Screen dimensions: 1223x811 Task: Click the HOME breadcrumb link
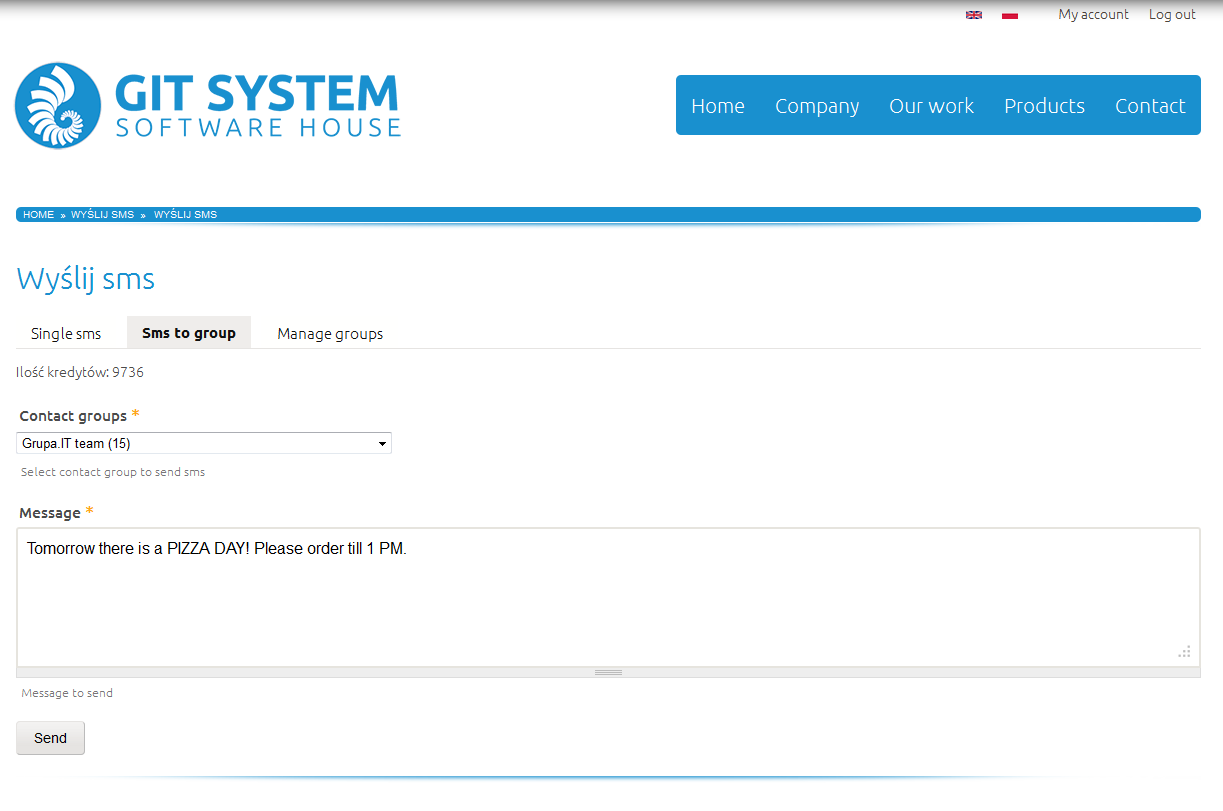38,215
